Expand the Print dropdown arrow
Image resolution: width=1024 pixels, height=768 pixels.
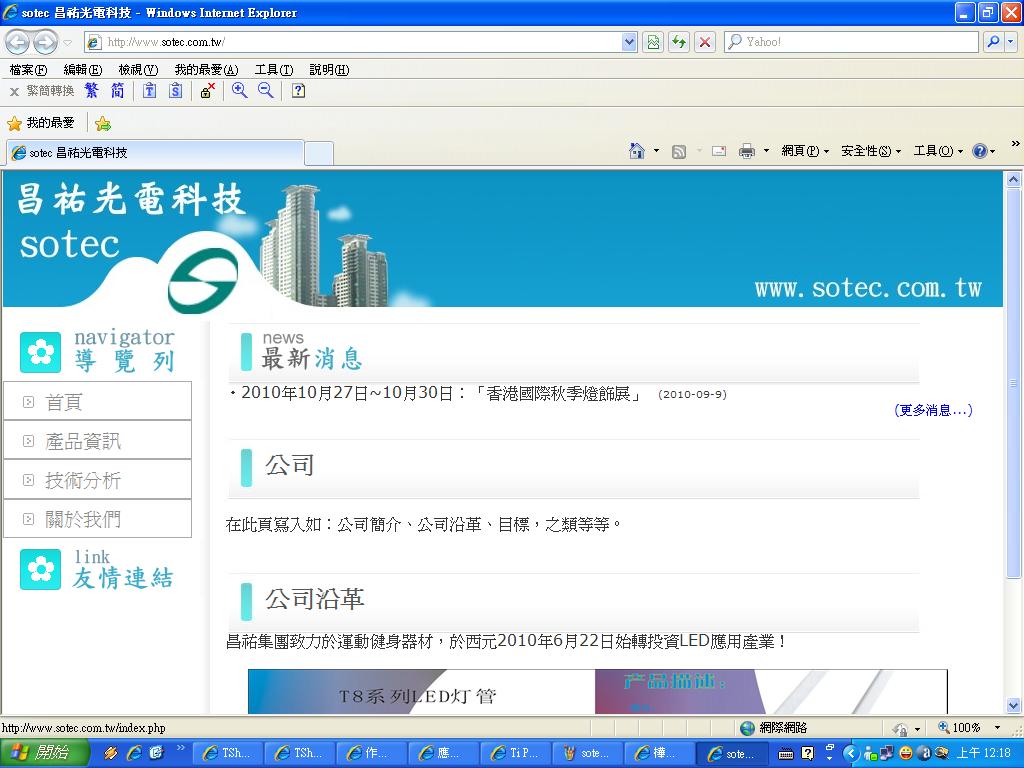(766, 152)
